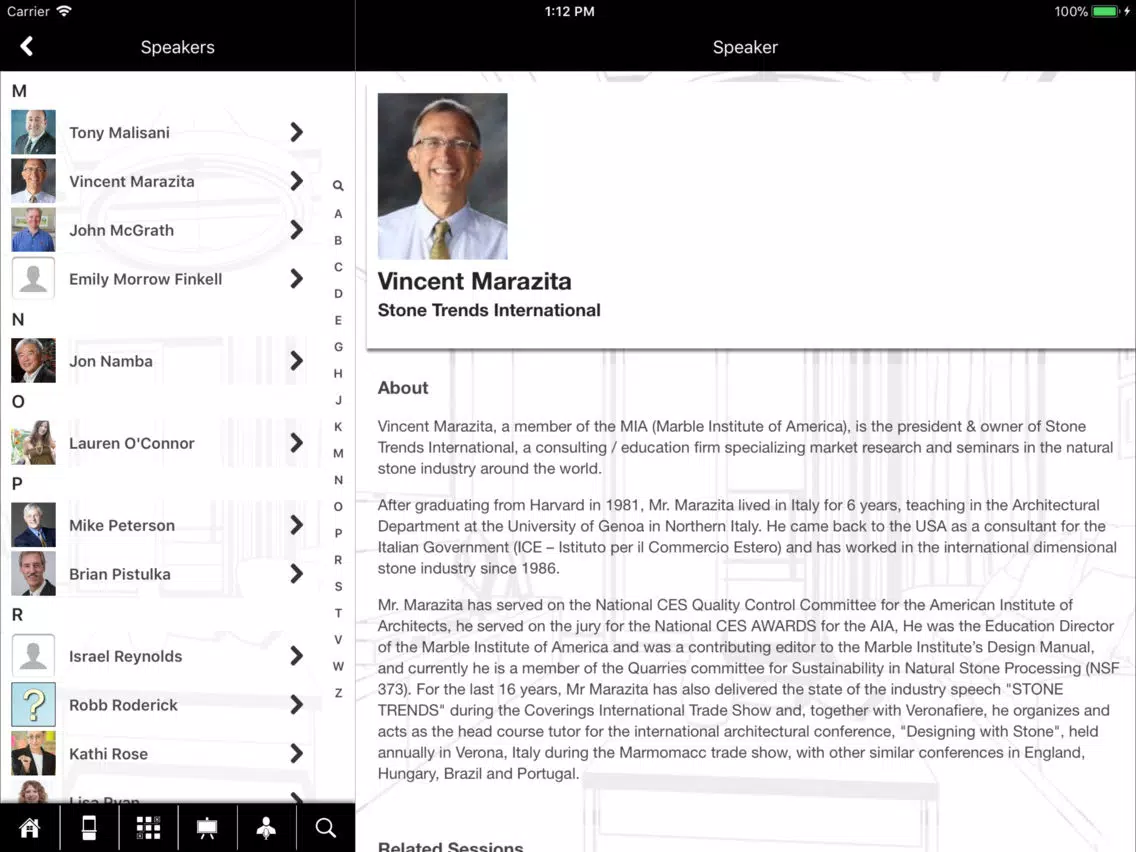Jump to letter O in index
The image size is (1136, 852).
338,506
